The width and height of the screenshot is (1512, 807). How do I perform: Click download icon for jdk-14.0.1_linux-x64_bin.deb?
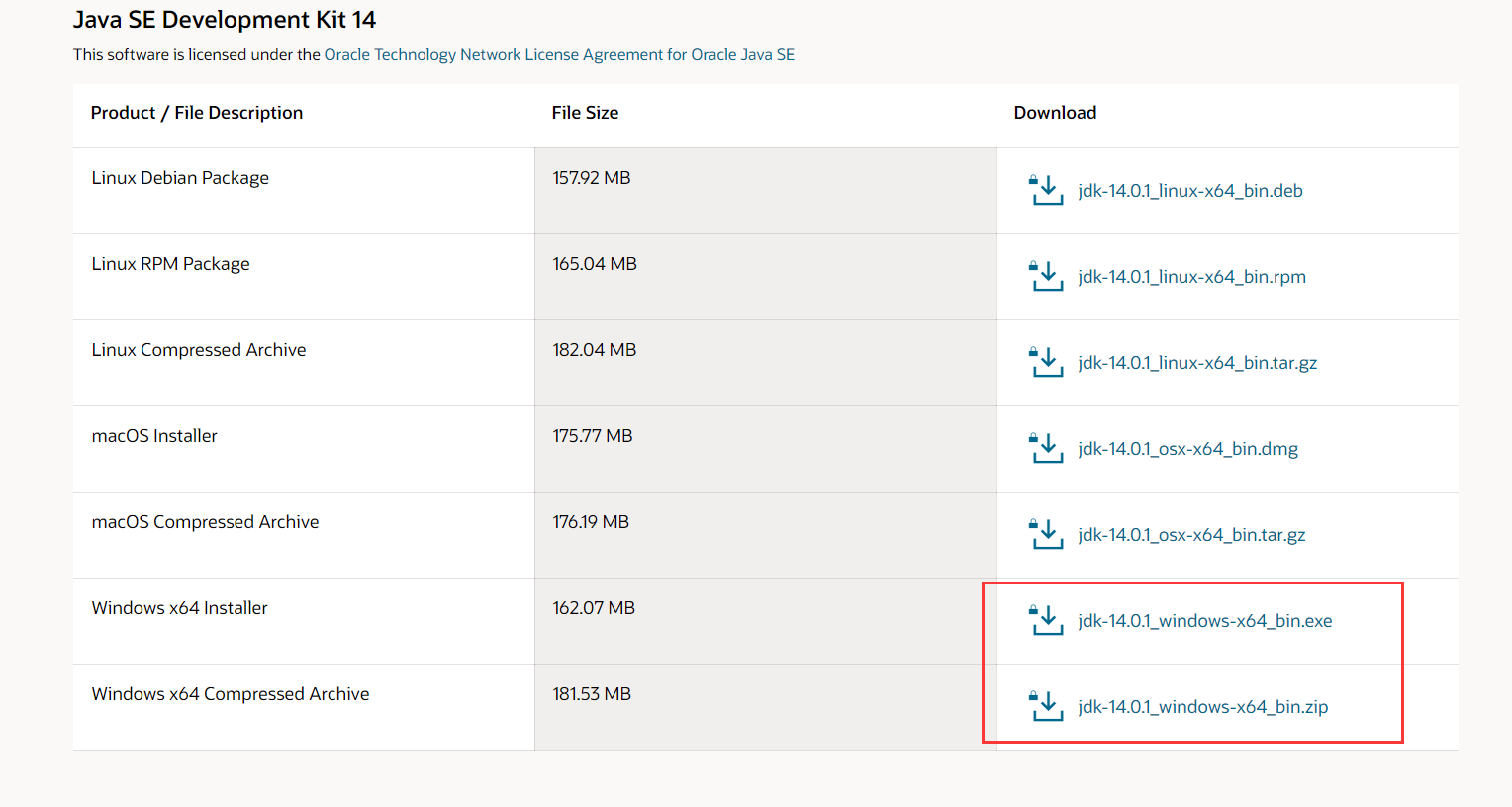(x=1046, y=190)
